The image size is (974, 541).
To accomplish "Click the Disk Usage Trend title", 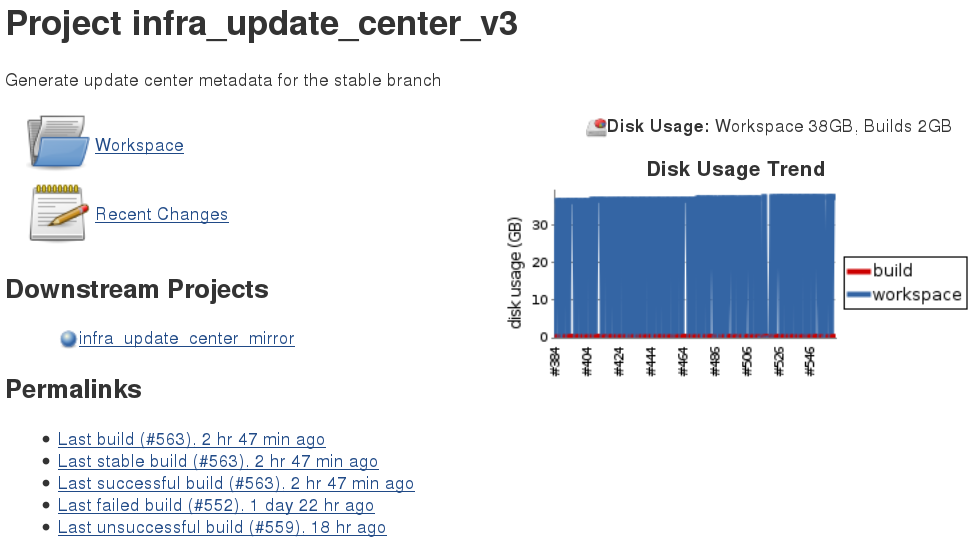I will click(x=735, y=169).
